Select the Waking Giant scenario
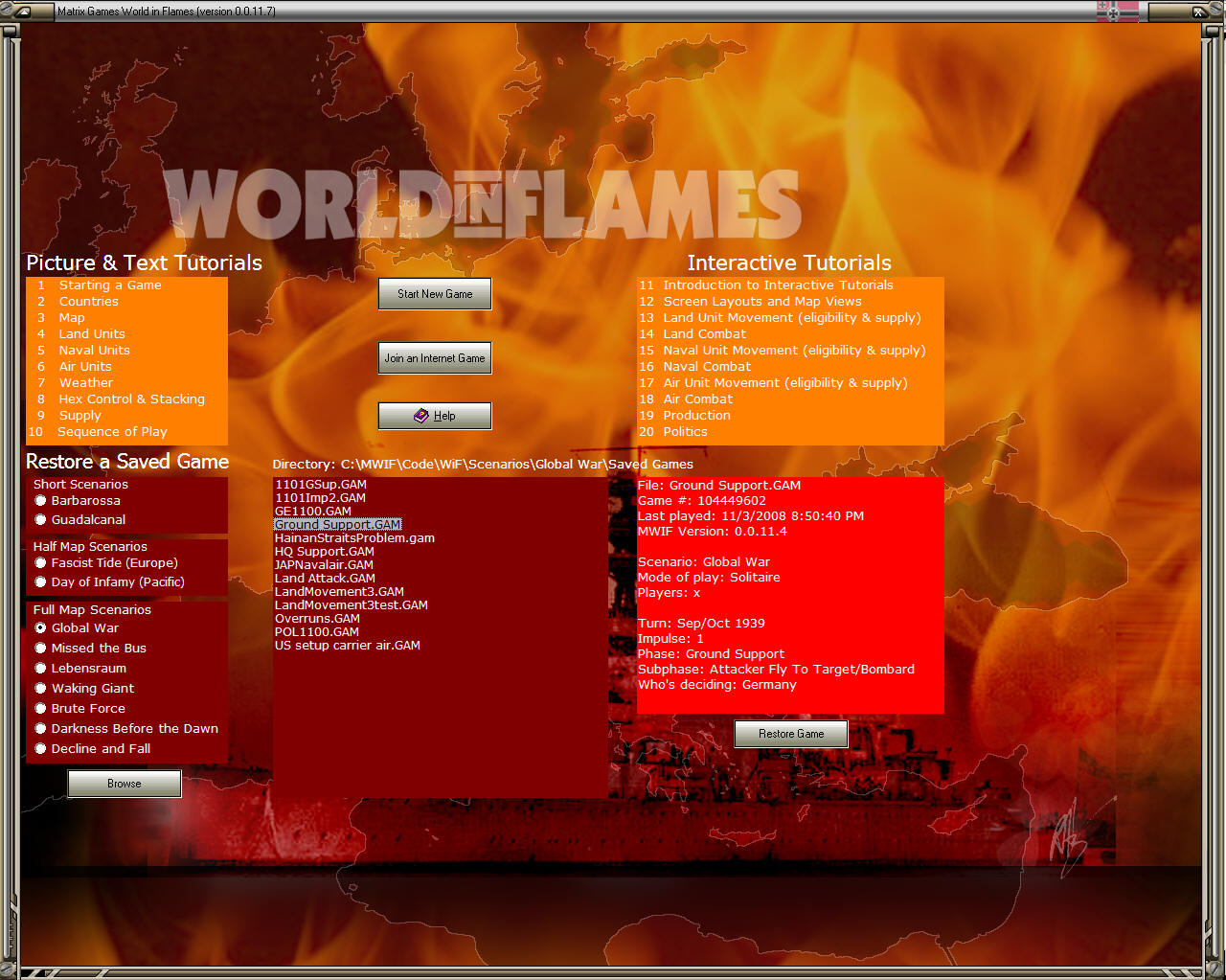 (84, 688)
